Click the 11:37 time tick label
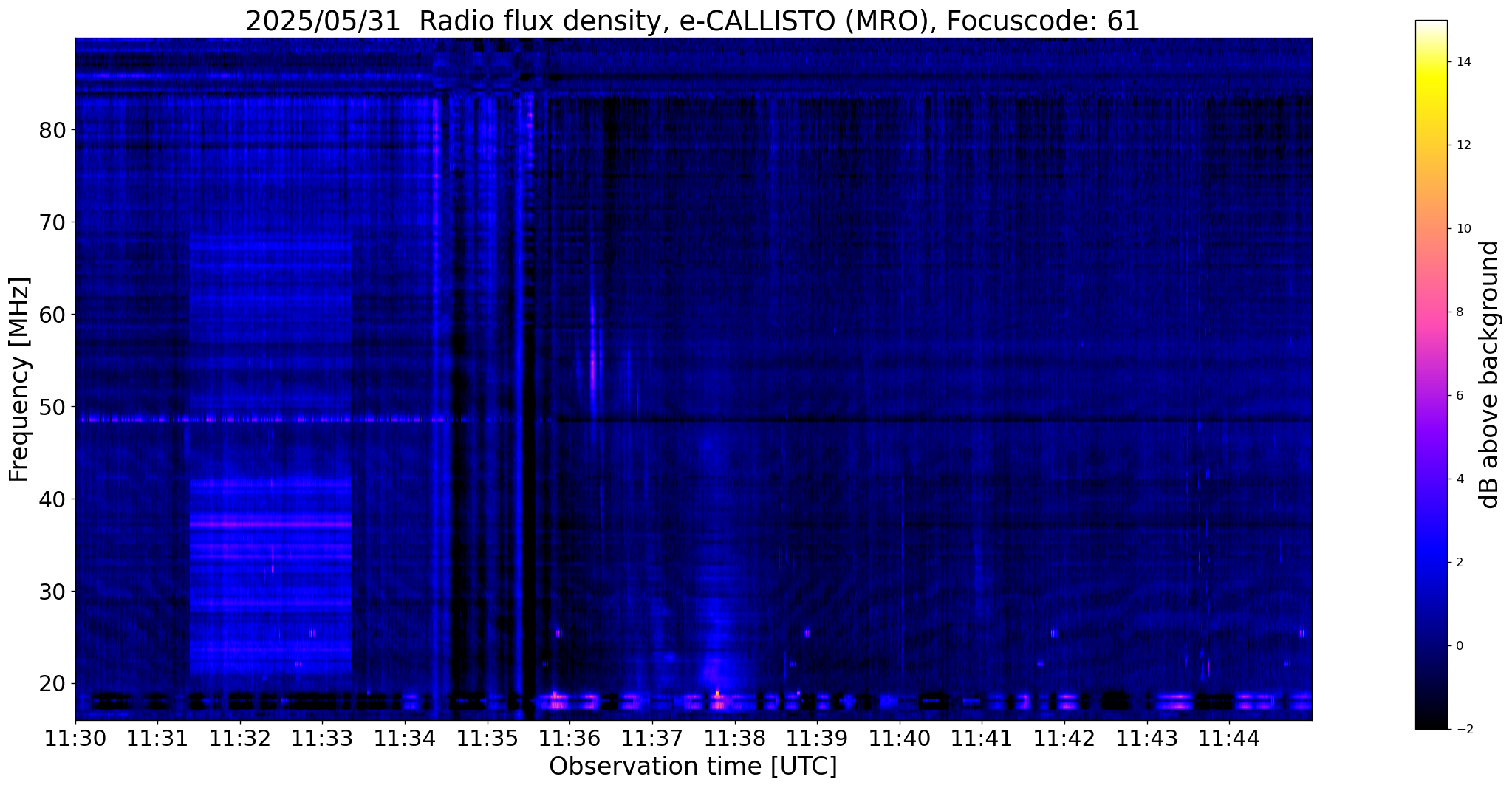 point(652,738)
